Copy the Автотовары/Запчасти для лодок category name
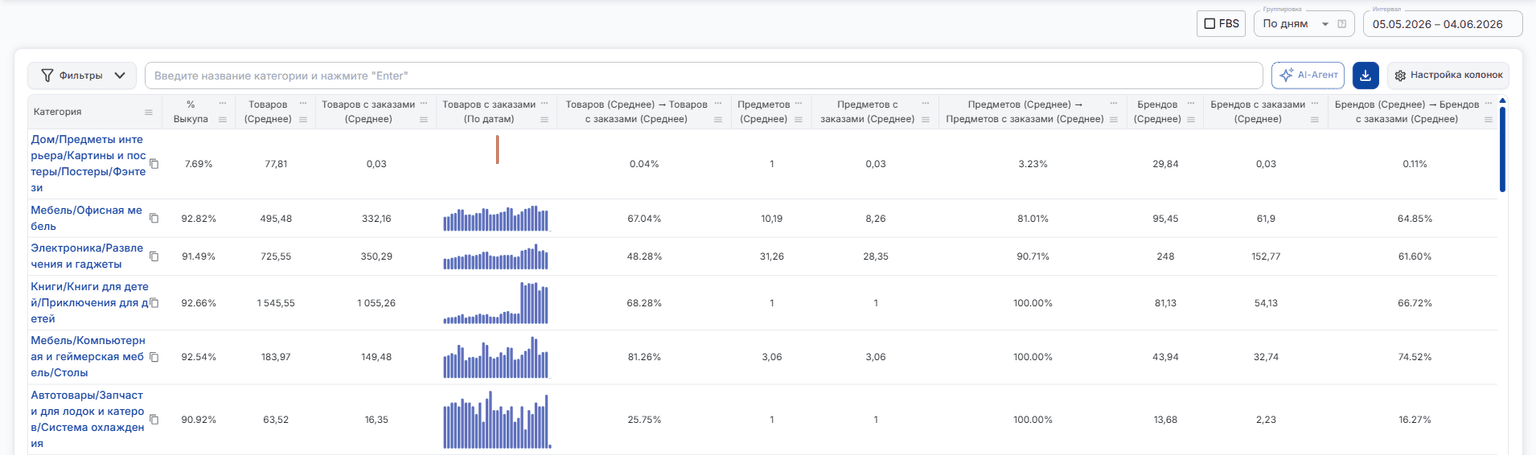 click(x=154, y=420)
